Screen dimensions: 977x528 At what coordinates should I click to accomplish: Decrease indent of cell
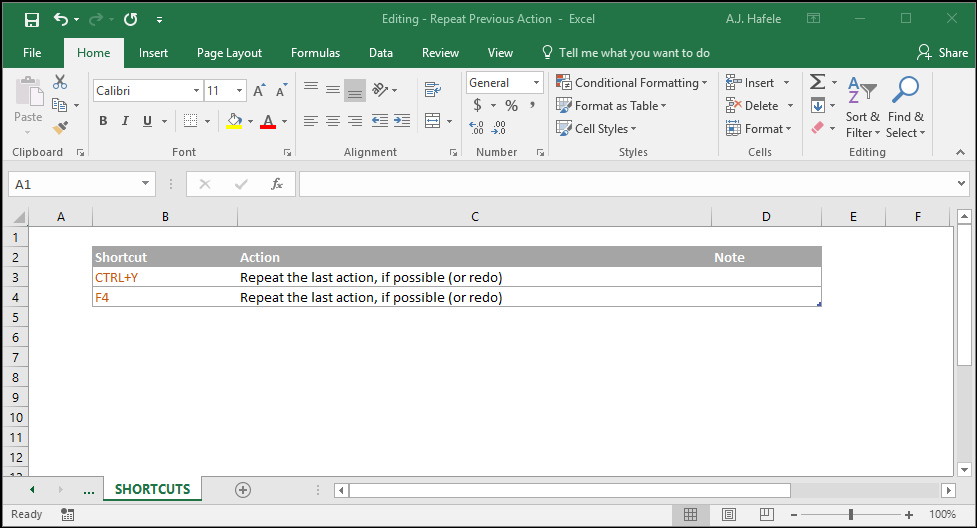pos(379,121)
